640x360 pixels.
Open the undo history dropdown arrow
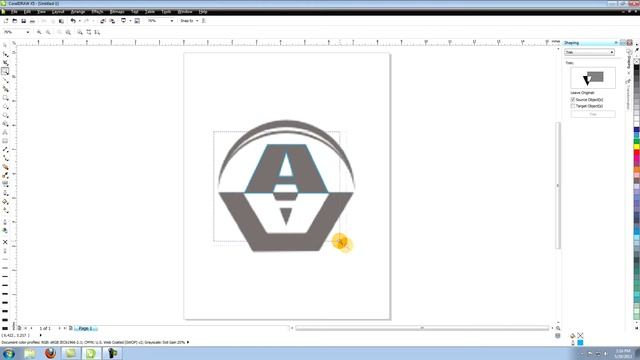click(x=80, y=21)
